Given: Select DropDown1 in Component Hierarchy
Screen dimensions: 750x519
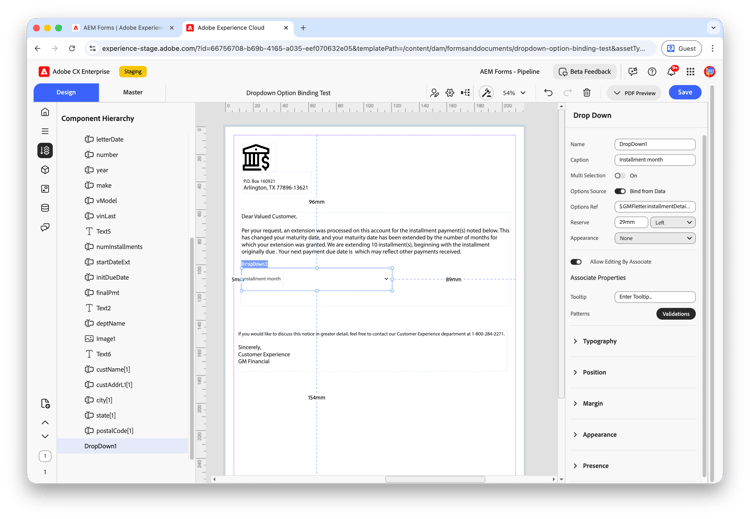Looking at the screenshot, I should 123,446.
